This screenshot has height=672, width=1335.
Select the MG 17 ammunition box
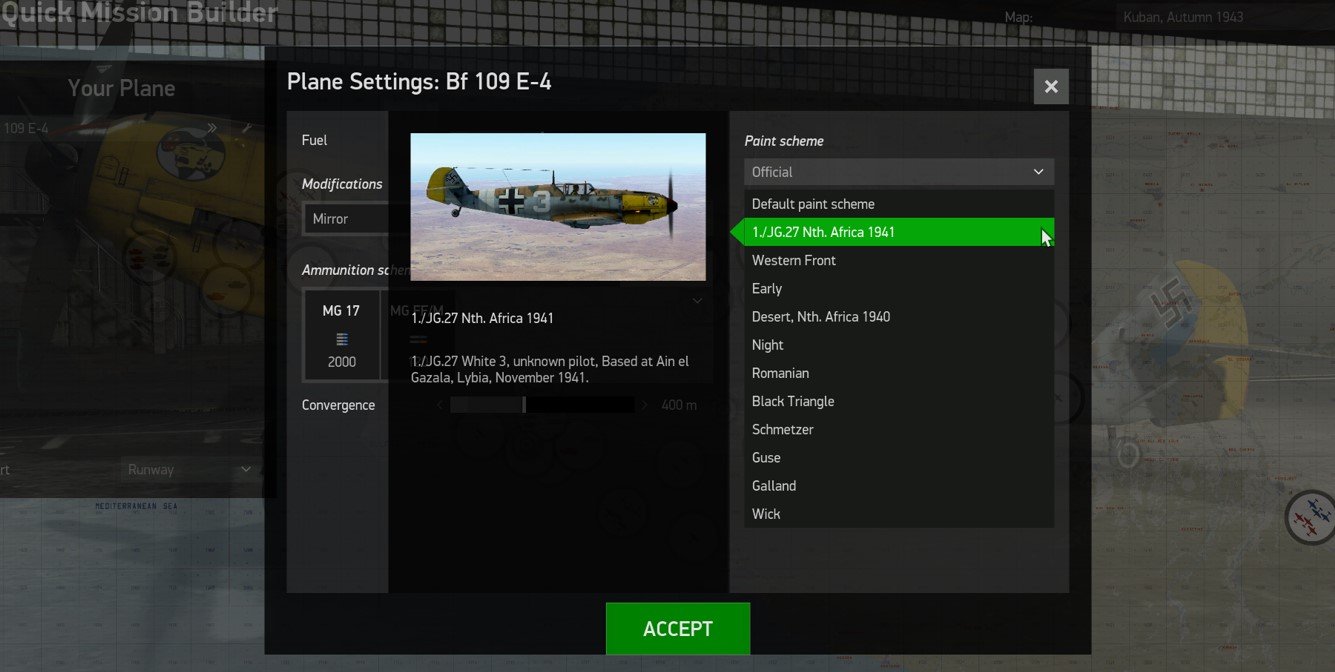pyautogui.click(x=342, y=336)
